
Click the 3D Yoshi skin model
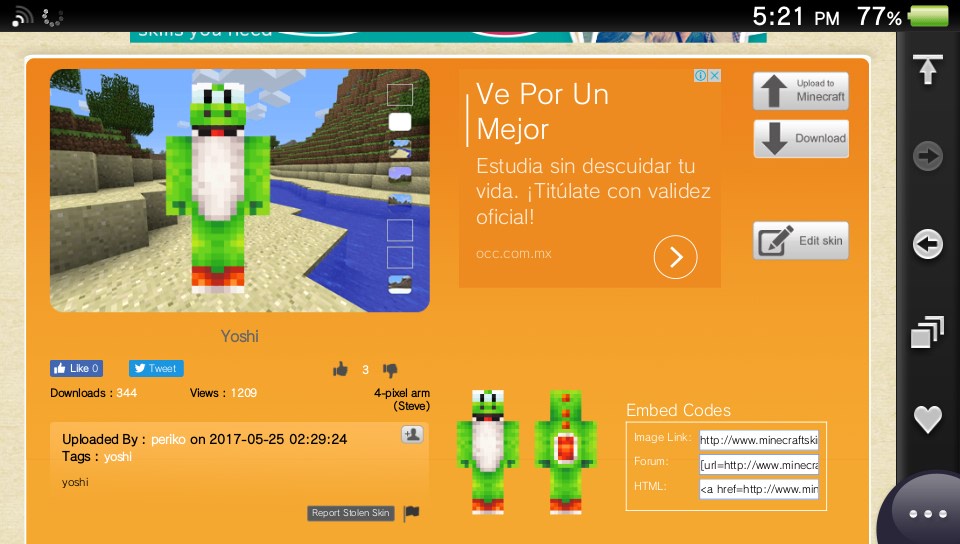(x=217, y=187)
